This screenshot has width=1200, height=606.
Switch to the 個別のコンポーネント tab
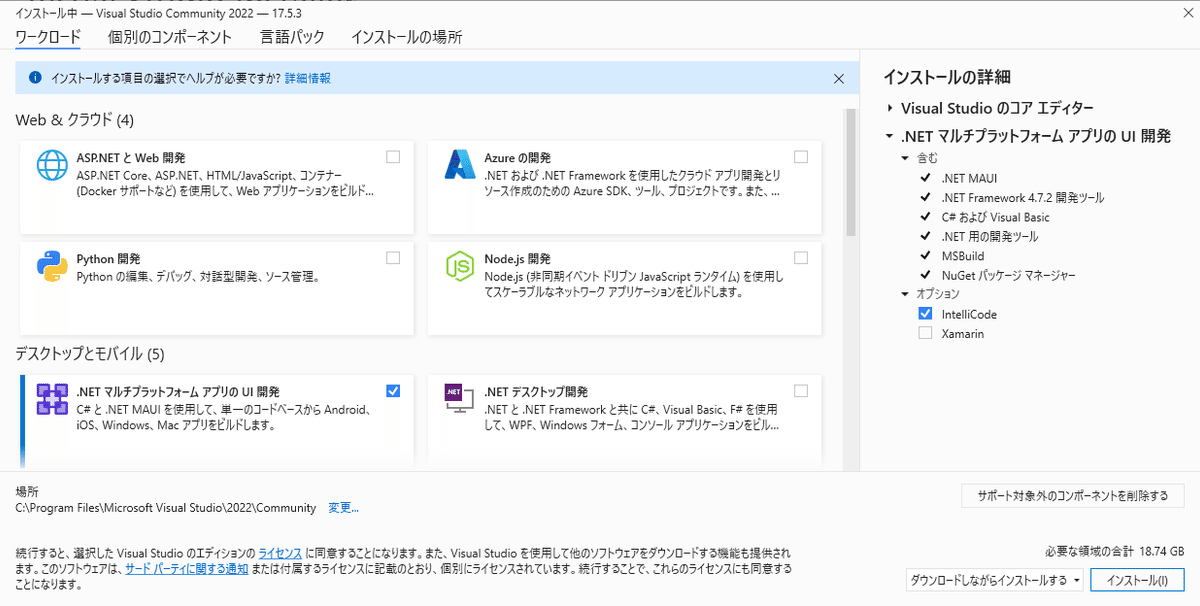170,37
